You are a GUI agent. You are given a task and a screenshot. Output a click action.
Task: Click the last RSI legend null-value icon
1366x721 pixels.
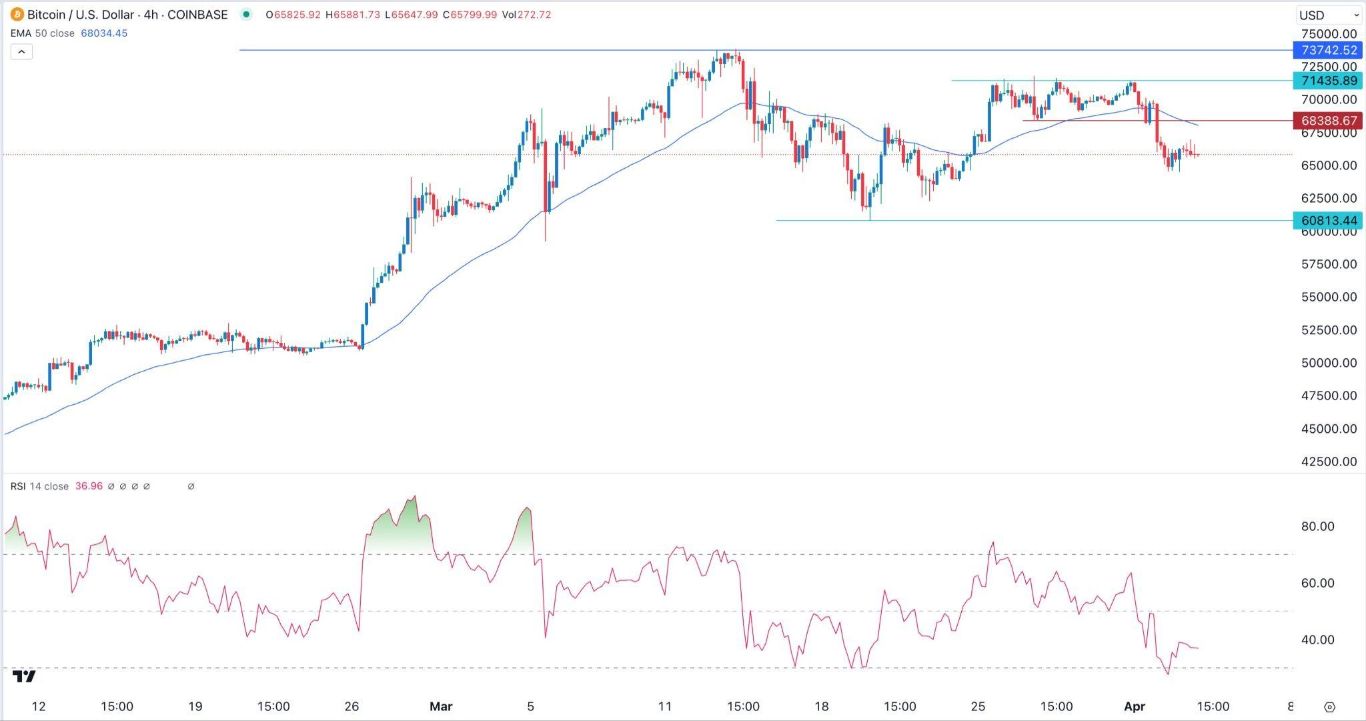190,487
